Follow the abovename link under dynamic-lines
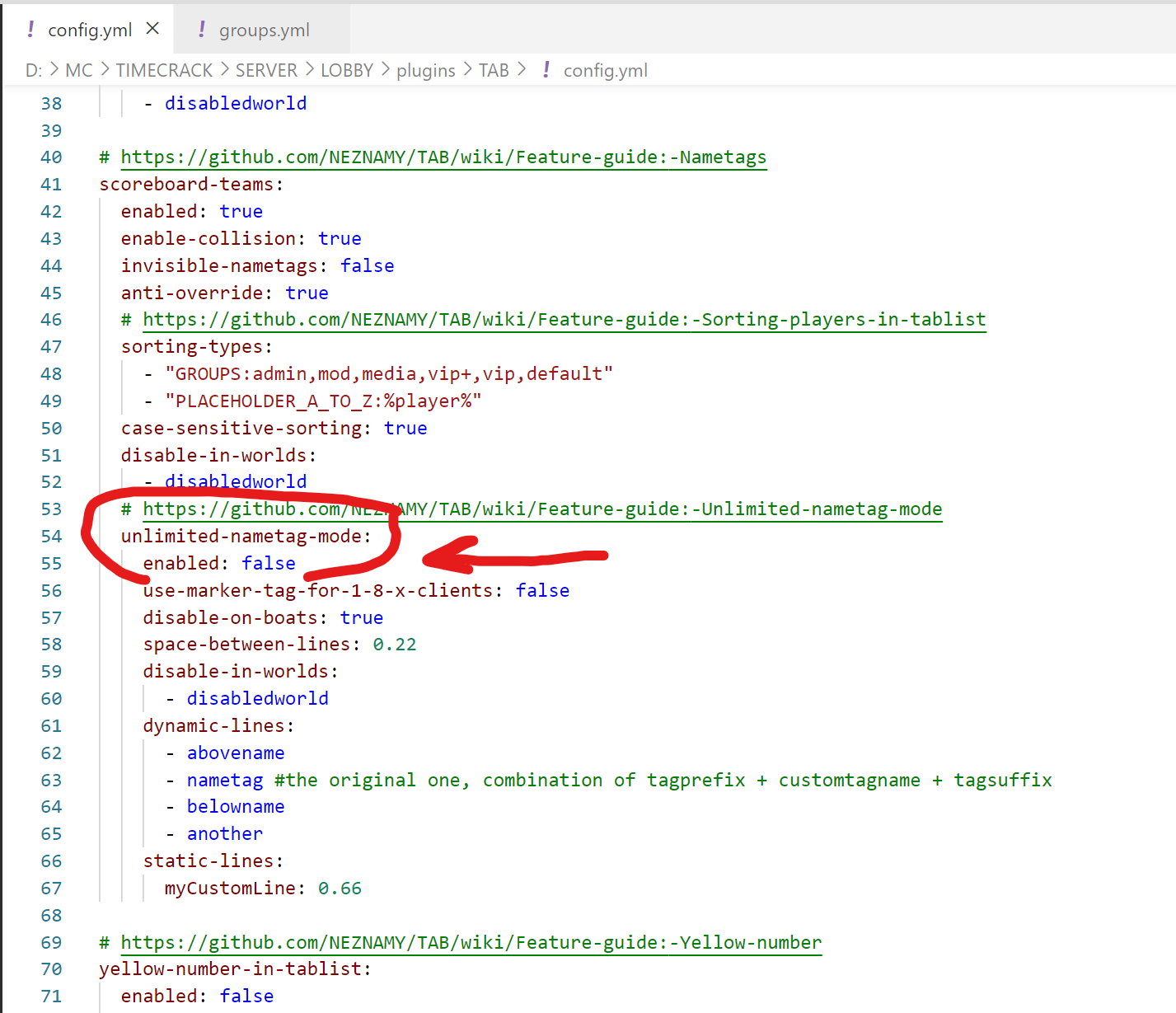1176x1013 pixels. coord(236,753)
